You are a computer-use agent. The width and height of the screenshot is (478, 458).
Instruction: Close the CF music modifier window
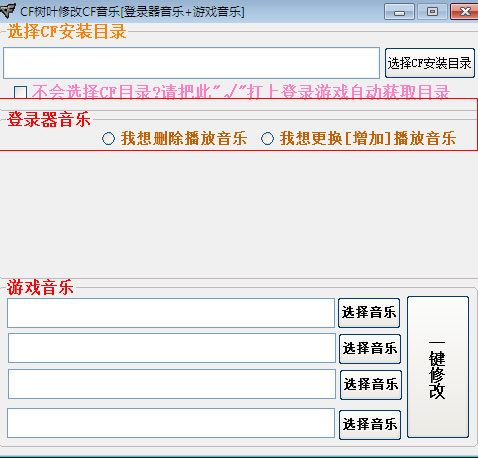click(x=464, y=12)
